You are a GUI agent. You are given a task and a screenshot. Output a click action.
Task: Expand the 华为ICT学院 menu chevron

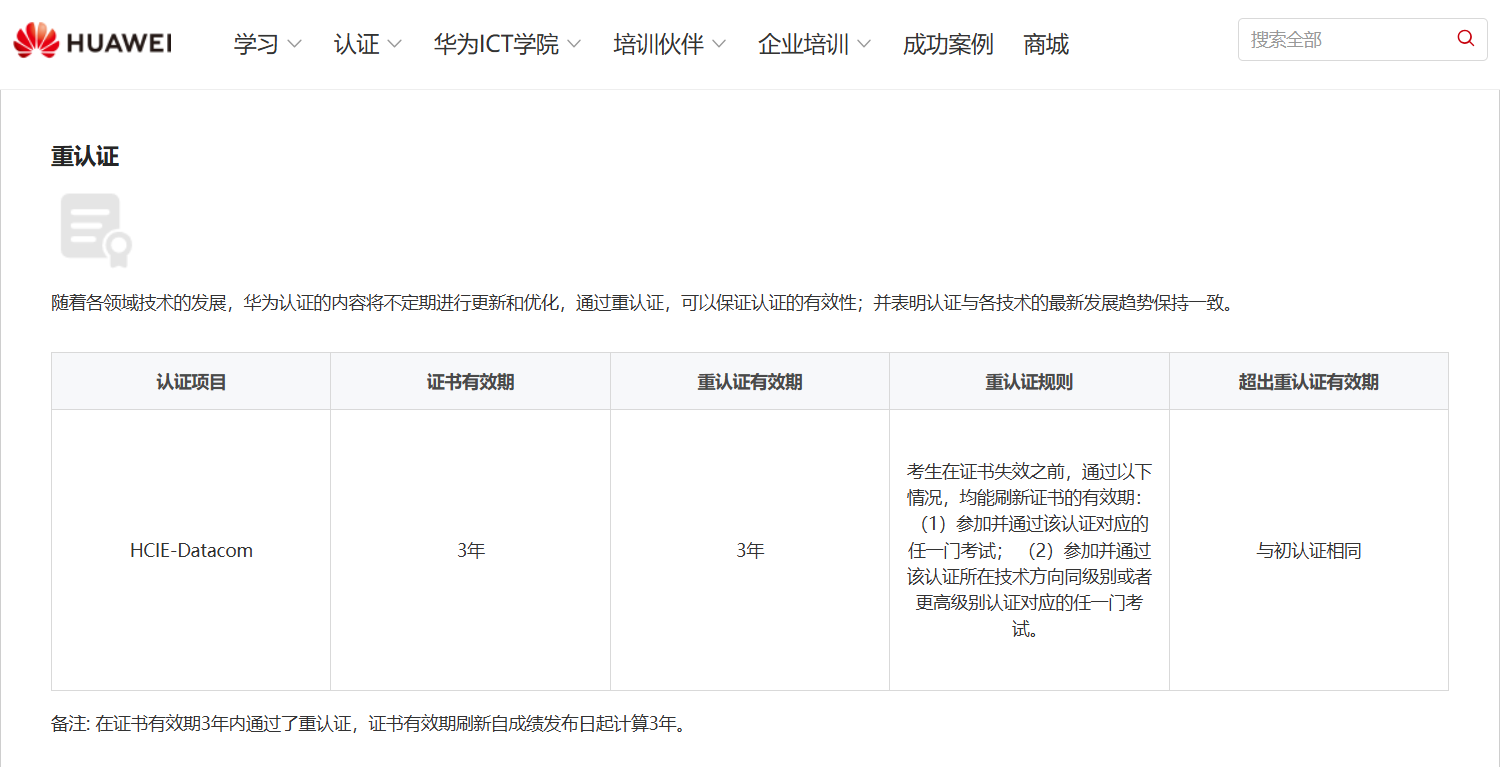pos(573,44)
